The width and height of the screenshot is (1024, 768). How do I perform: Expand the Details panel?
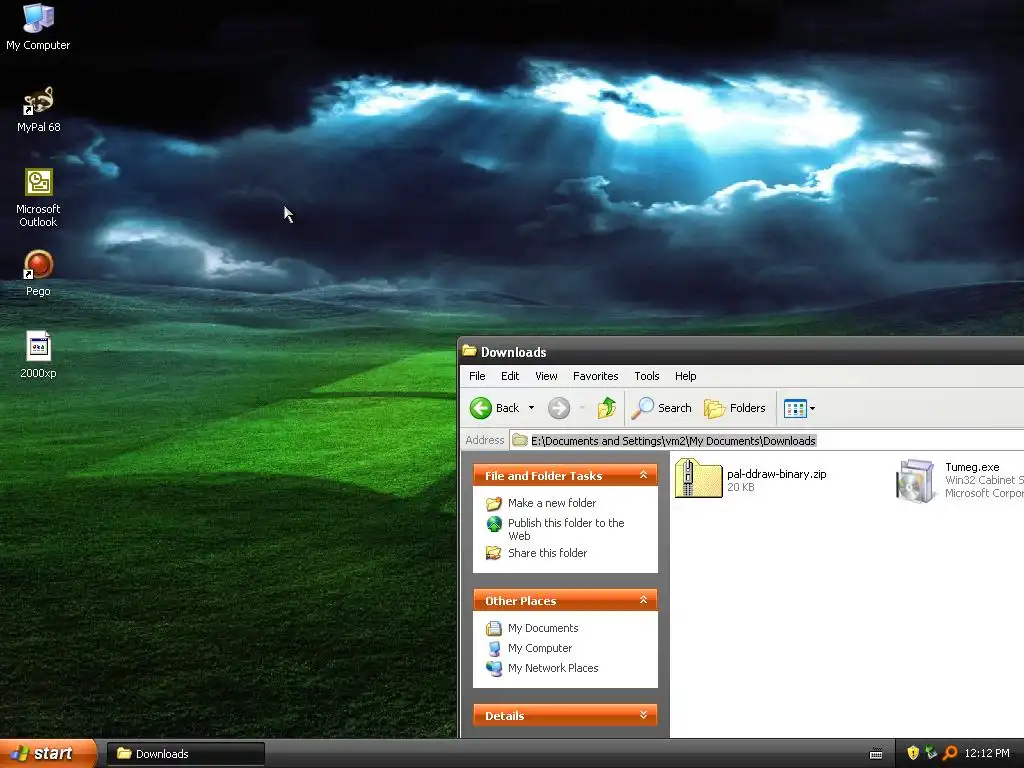[643, 715]
